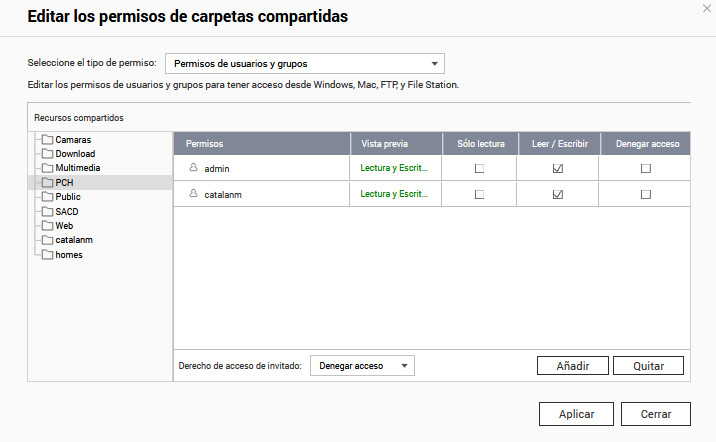The width and height of the screenshot is (716, 442).
Task: Click the Añadir button
Action: tap(572, 366)
